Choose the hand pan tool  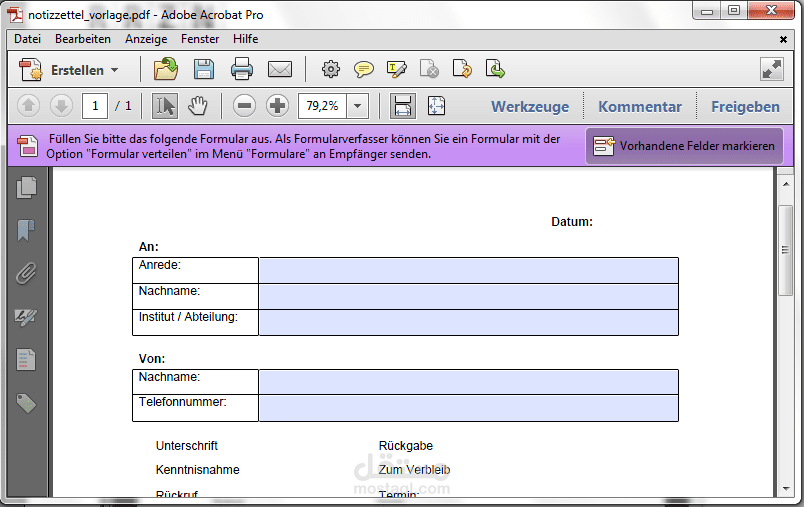[x=197, y=106]
